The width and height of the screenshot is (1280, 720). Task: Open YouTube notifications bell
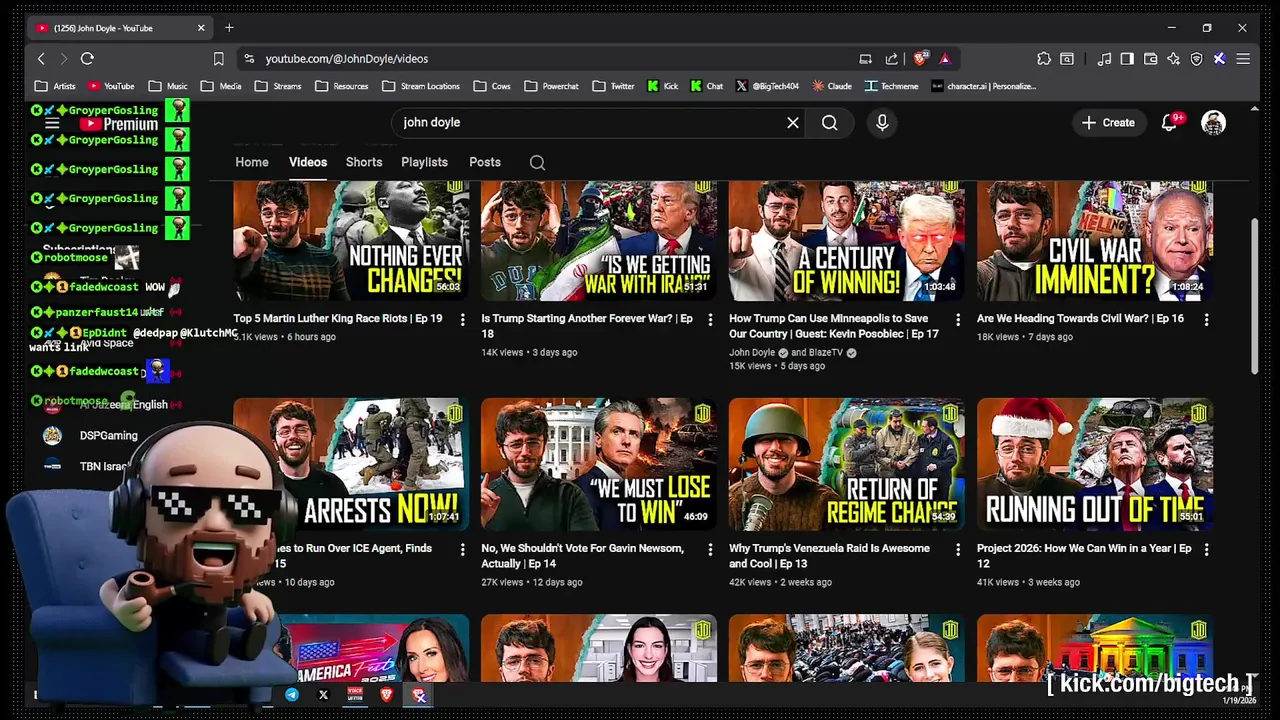pyautogui.click(x=1168, y=122)
